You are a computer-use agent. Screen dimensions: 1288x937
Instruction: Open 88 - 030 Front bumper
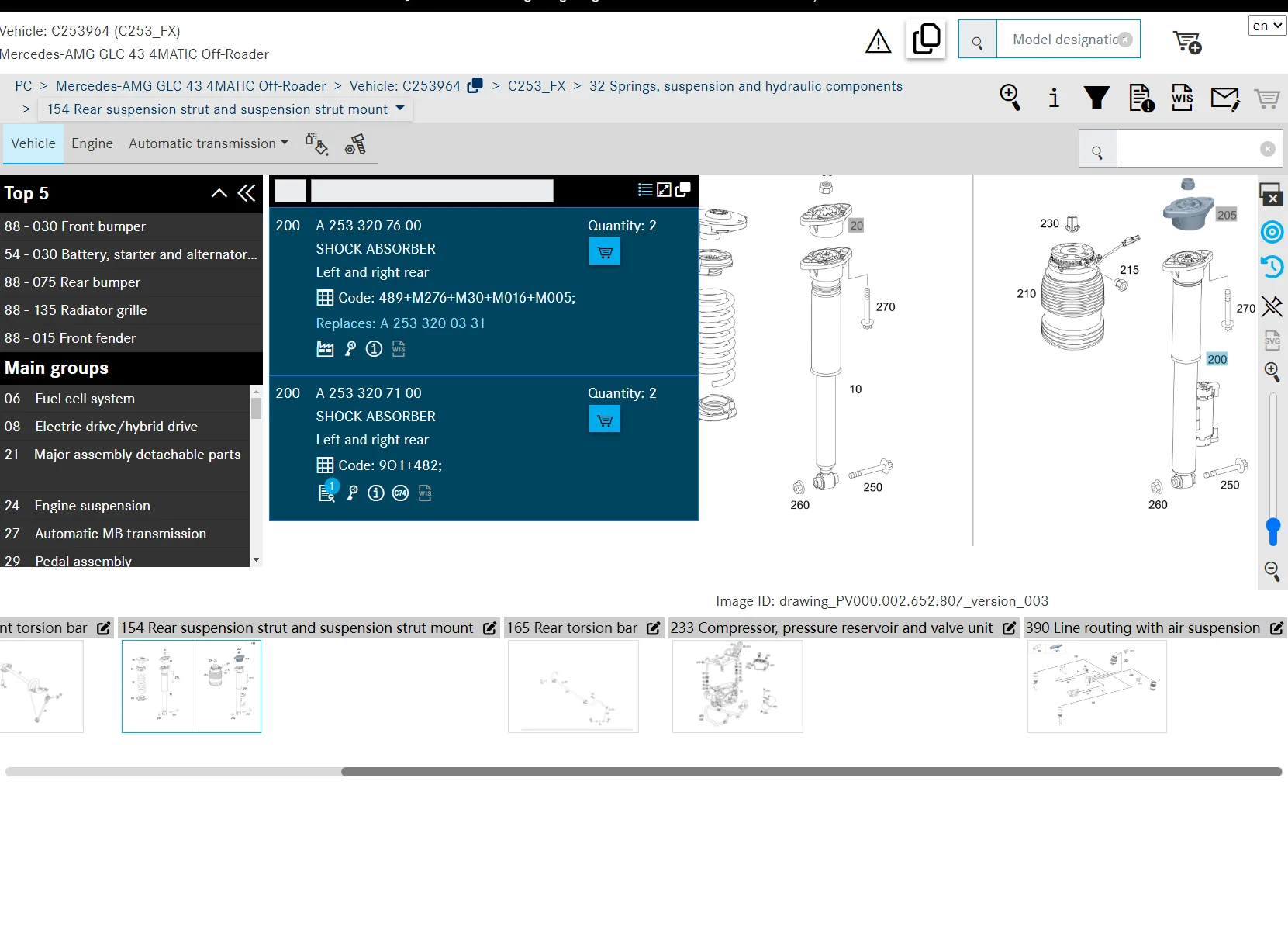(x=131, y=226)
